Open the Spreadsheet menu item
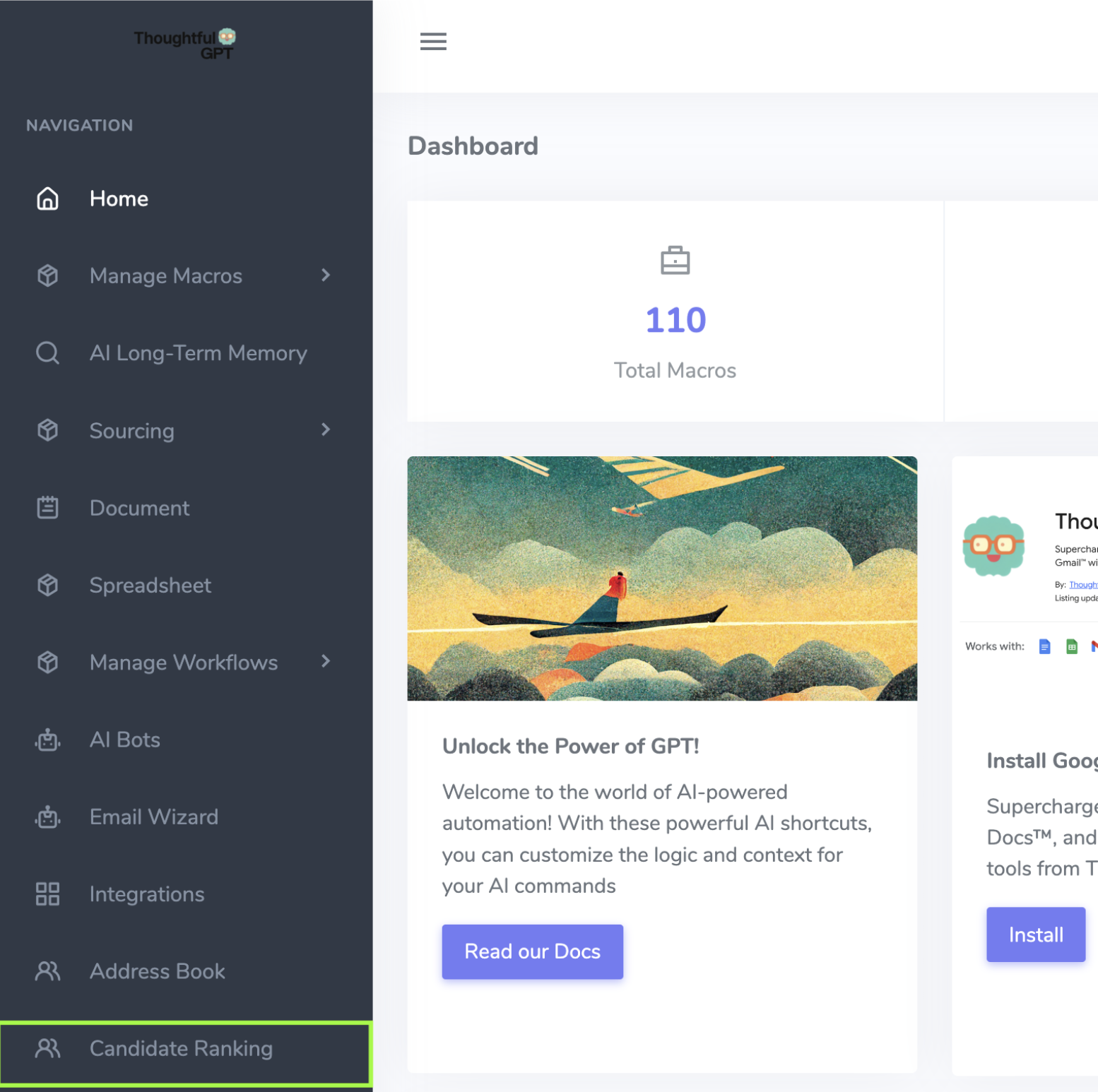Image resolution: width=1098 pixels, height=1092 pixels. [187, 585]
